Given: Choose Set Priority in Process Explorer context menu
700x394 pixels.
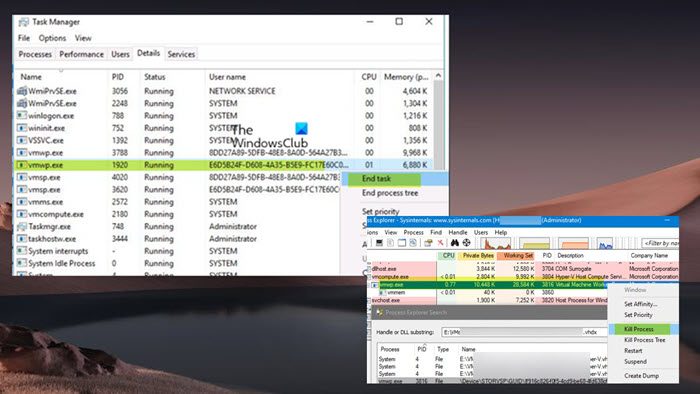Looking at the screenshot, I should 638,315.
